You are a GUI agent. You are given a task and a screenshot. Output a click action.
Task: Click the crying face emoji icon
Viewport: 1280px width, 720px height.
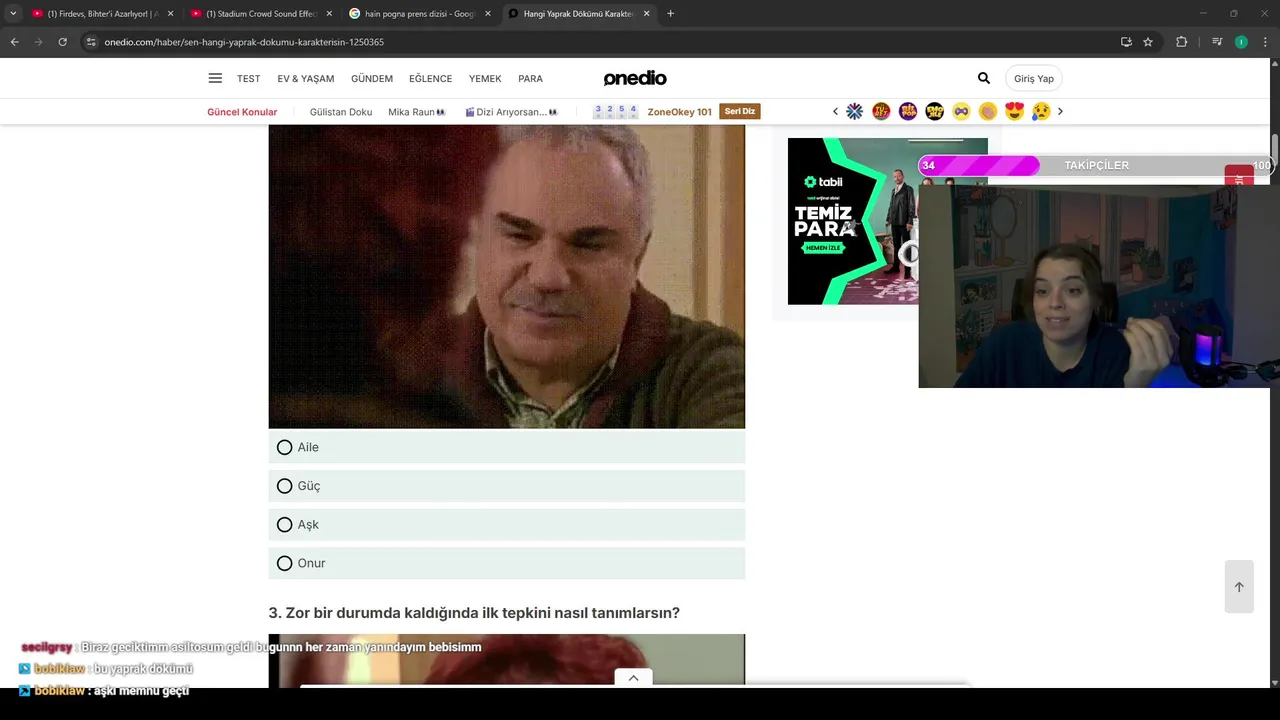[x=1041, y=111]
